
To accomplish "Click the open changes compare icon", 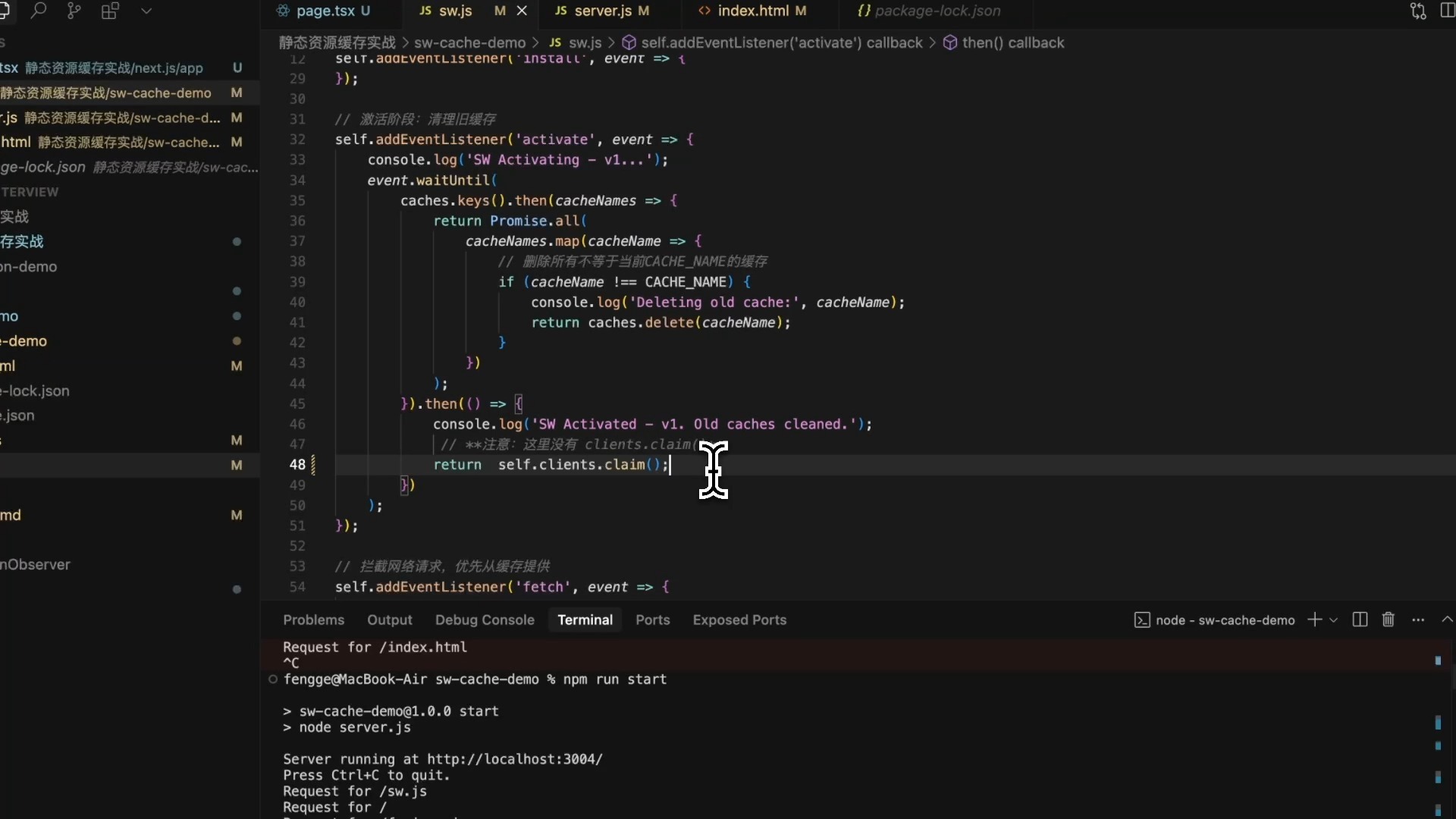I will click(x=1417, y=11).
